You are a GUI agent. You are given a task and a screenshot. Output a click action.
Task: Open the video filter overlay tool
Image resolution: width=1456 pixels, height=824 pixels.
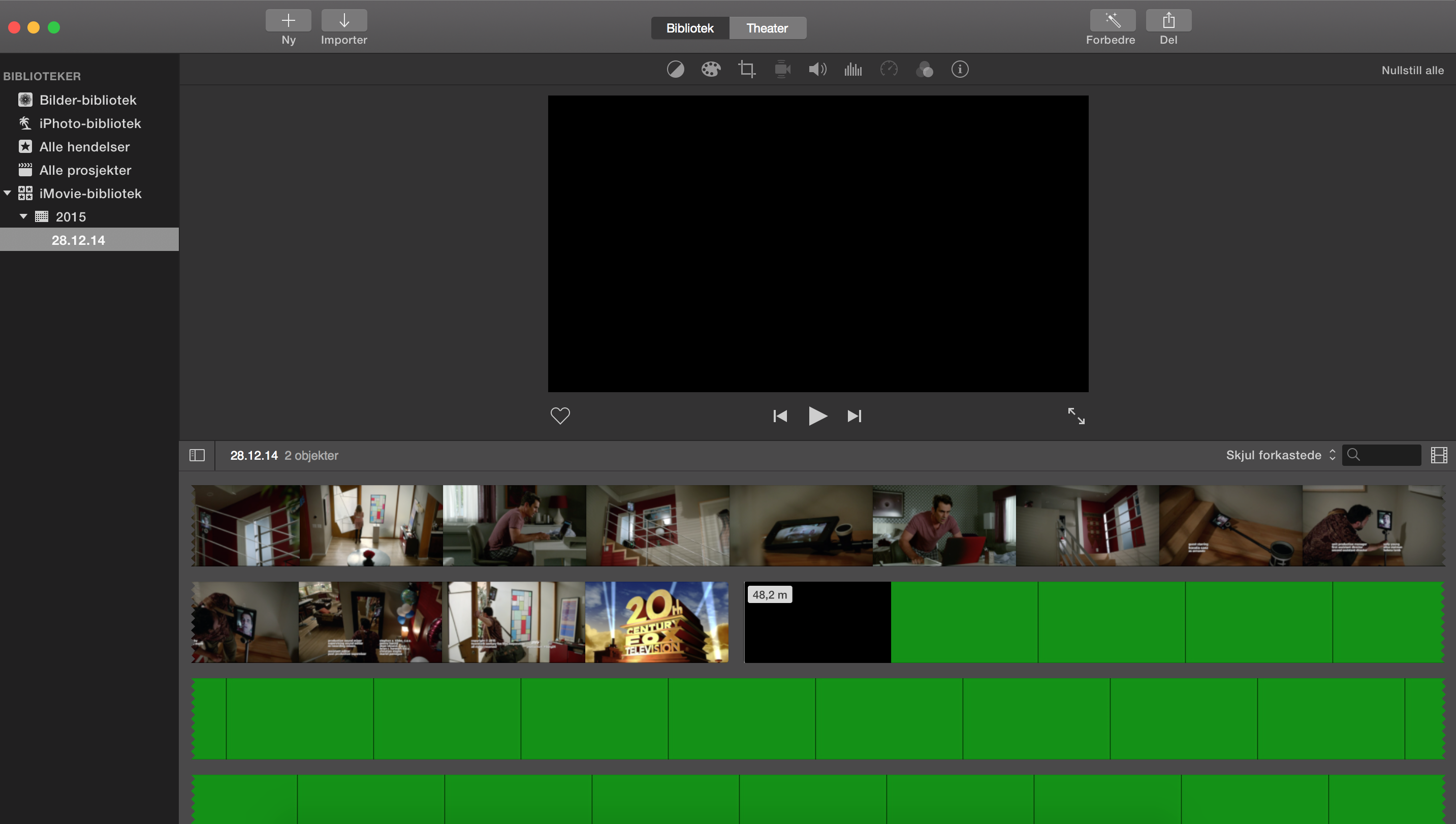924,70
